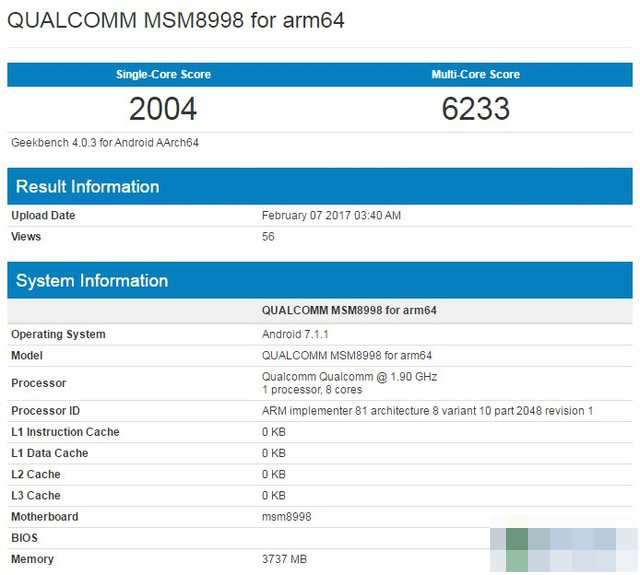
Task: Click the page title QUALCOMM MSM8998 for arm64
Action: pos(176,20)
